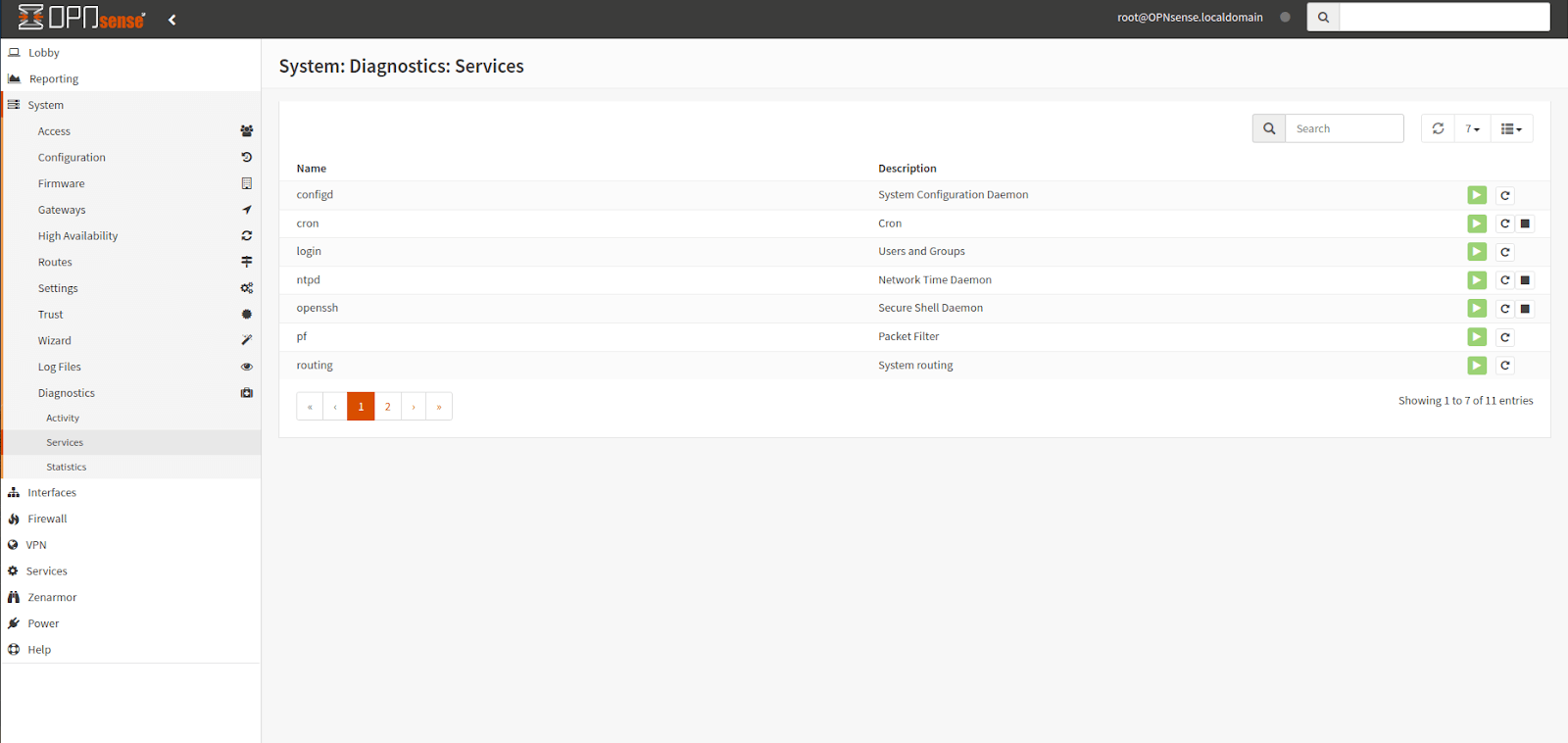Stop the ntpd service
The width and height of the screenshot is (1568, 743).
[x=1525, y=280]
